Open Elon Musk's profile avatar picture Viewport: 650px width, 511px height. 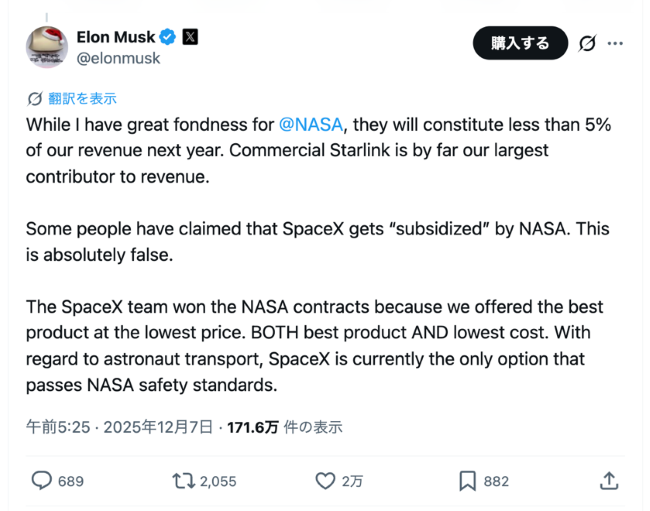pyautogui.click(x=45, y=47)
